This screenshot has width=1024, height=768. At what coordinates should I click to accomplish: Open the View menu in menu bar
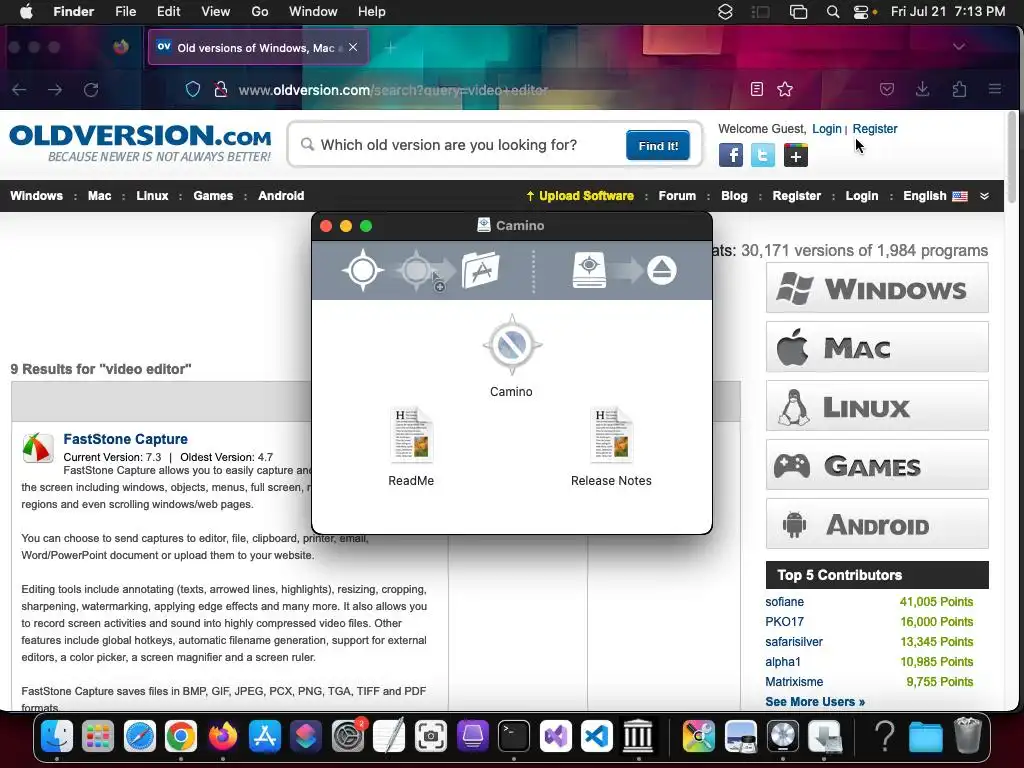click(x=216, y=12)
